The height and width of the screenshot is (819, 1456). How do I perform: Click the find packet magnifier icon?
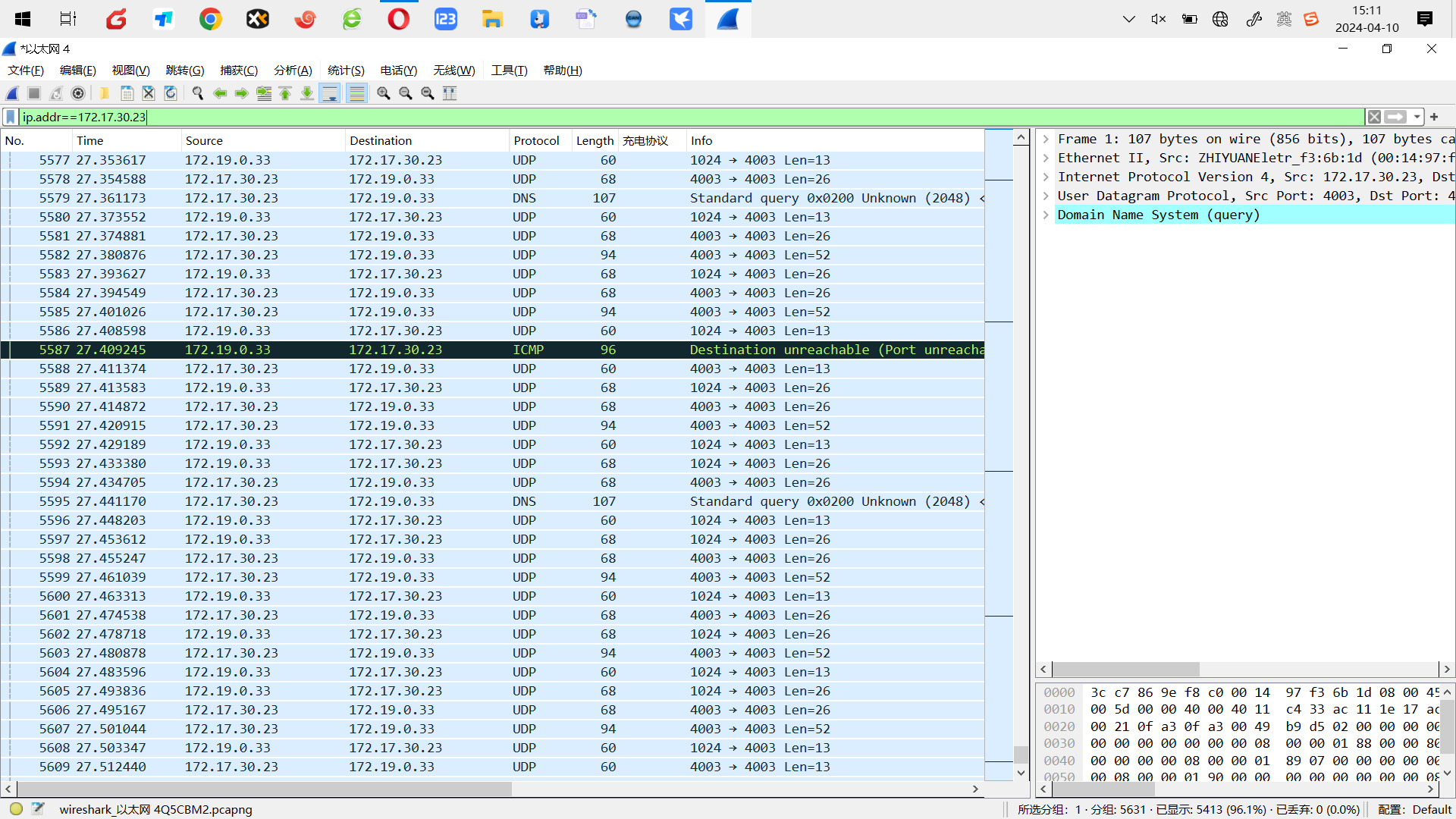(x=198, y=93)
